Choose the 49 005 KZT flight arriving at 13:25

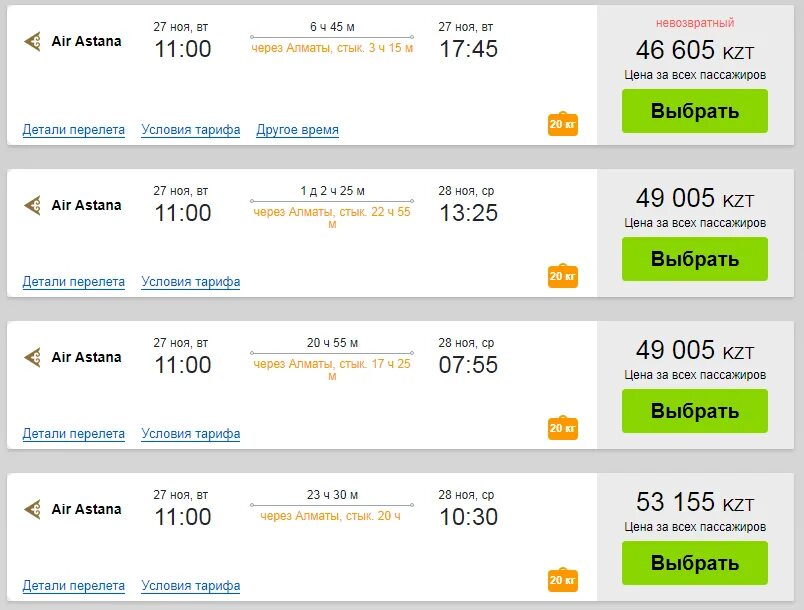[695, 259]
